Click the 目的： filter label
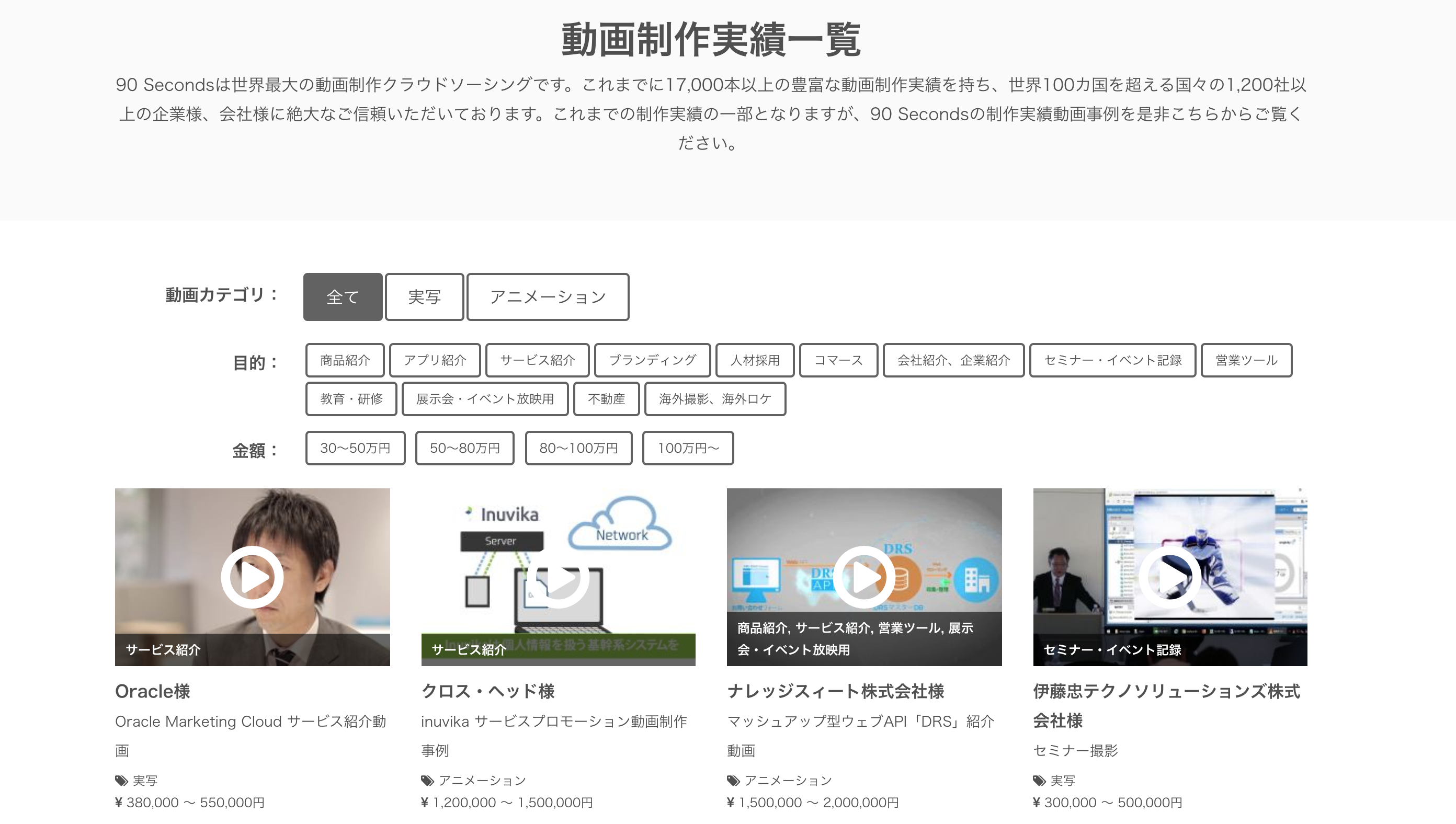This screenshot has width=1456, height=824. tap(256, 363)
